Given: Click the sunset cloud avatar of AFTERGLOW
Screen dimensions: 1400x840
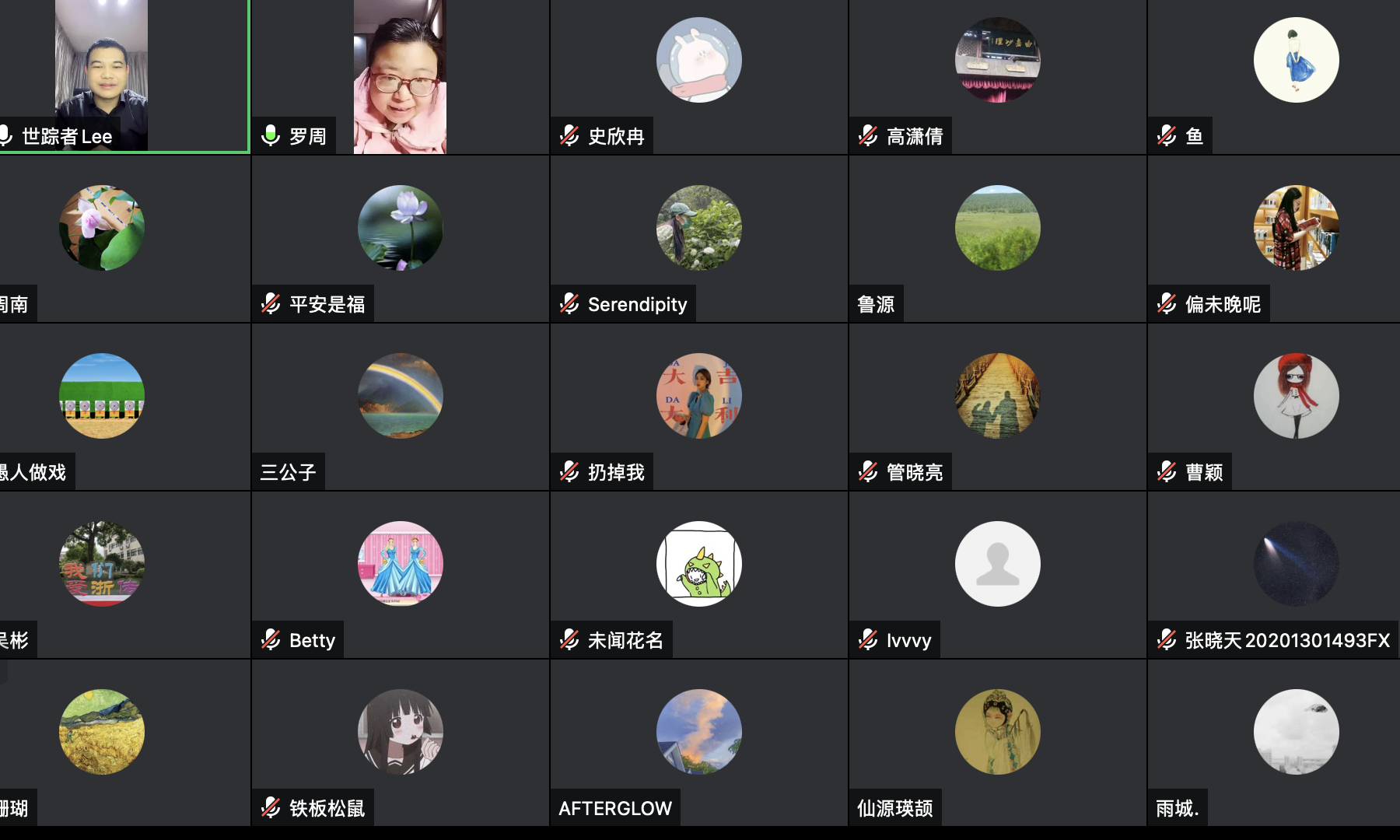Looking at the screenshot, I should (x=699, y=732).
